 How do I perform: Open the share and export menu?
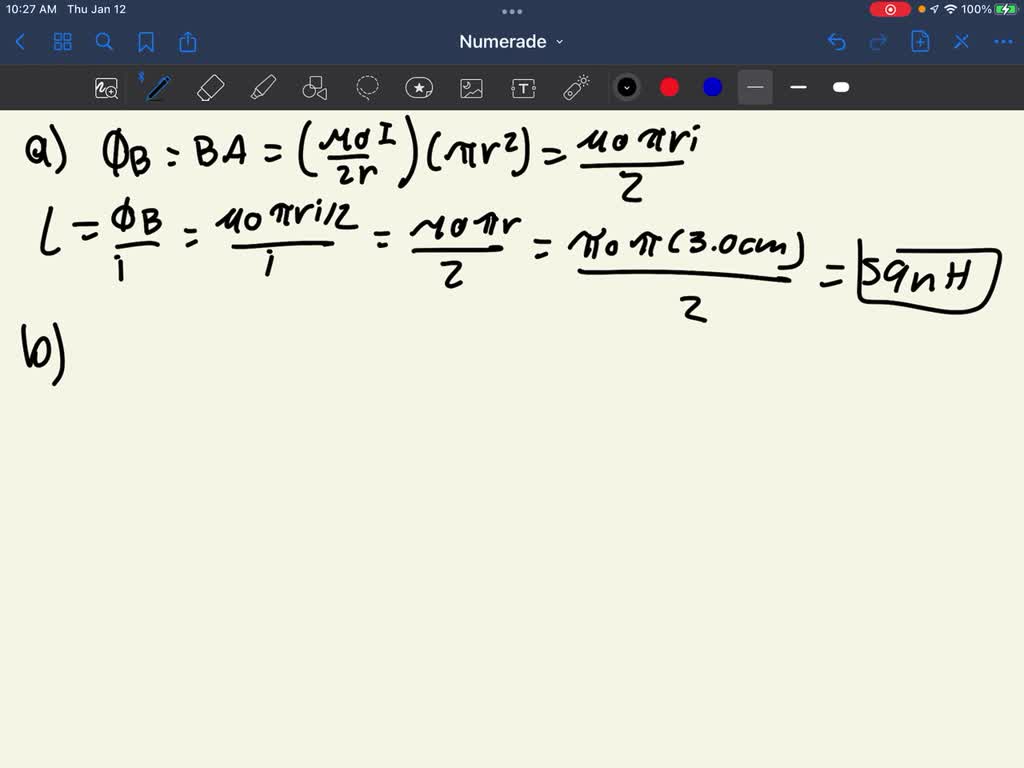point(188,42)
